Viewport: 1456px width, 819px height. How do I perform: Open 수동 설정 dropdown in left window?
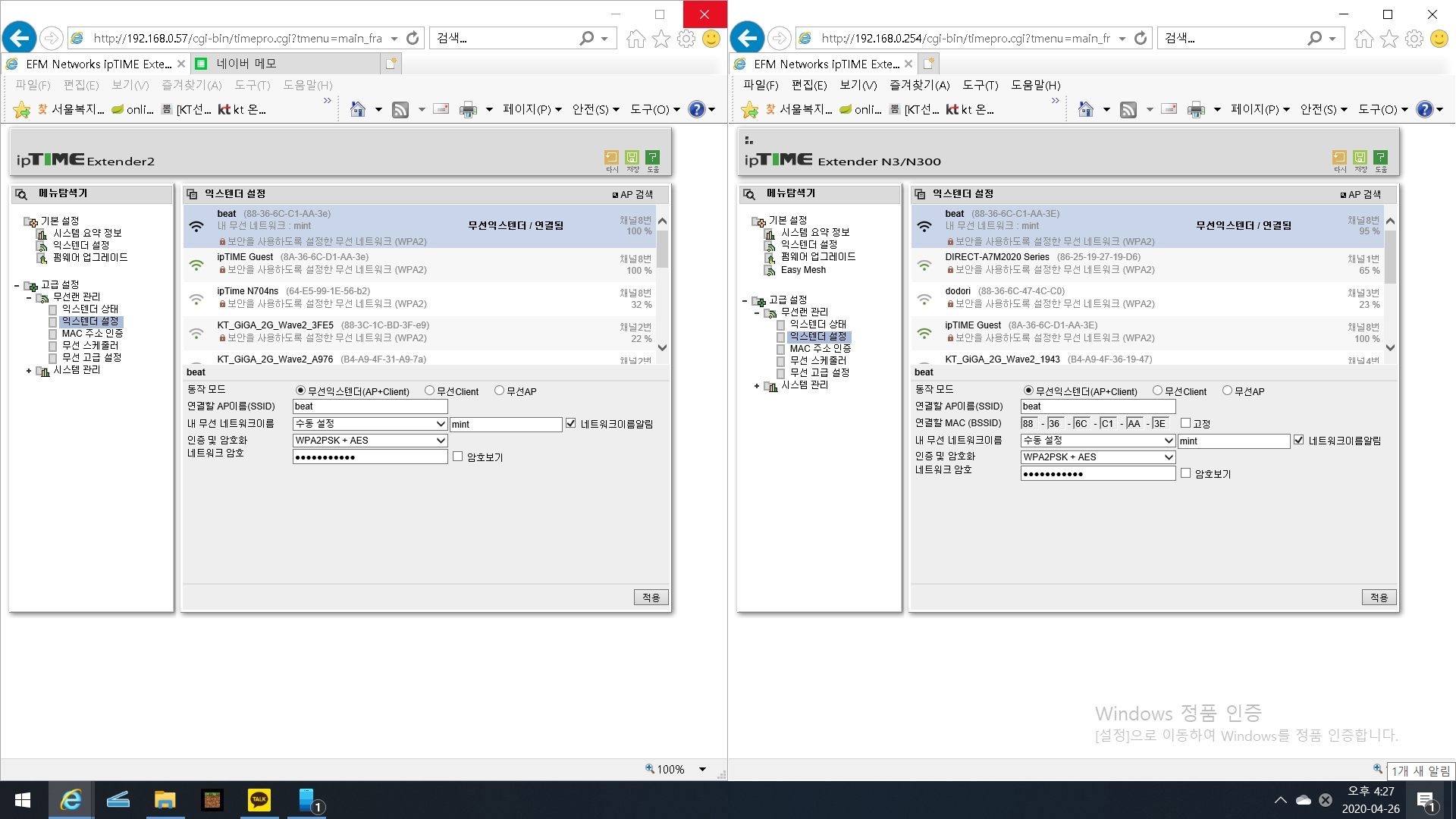370,424
